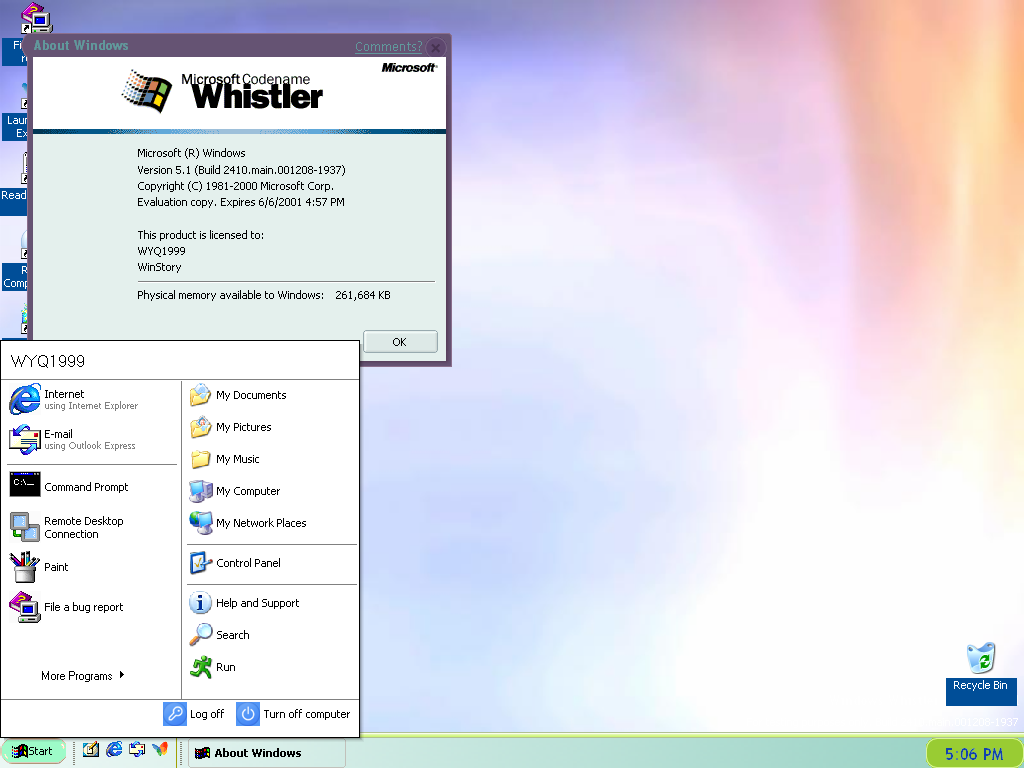Image resolution: width=1024 pixels, height=768 pixels.
Task: Click the My Computer icon
Action: [200, 490]
